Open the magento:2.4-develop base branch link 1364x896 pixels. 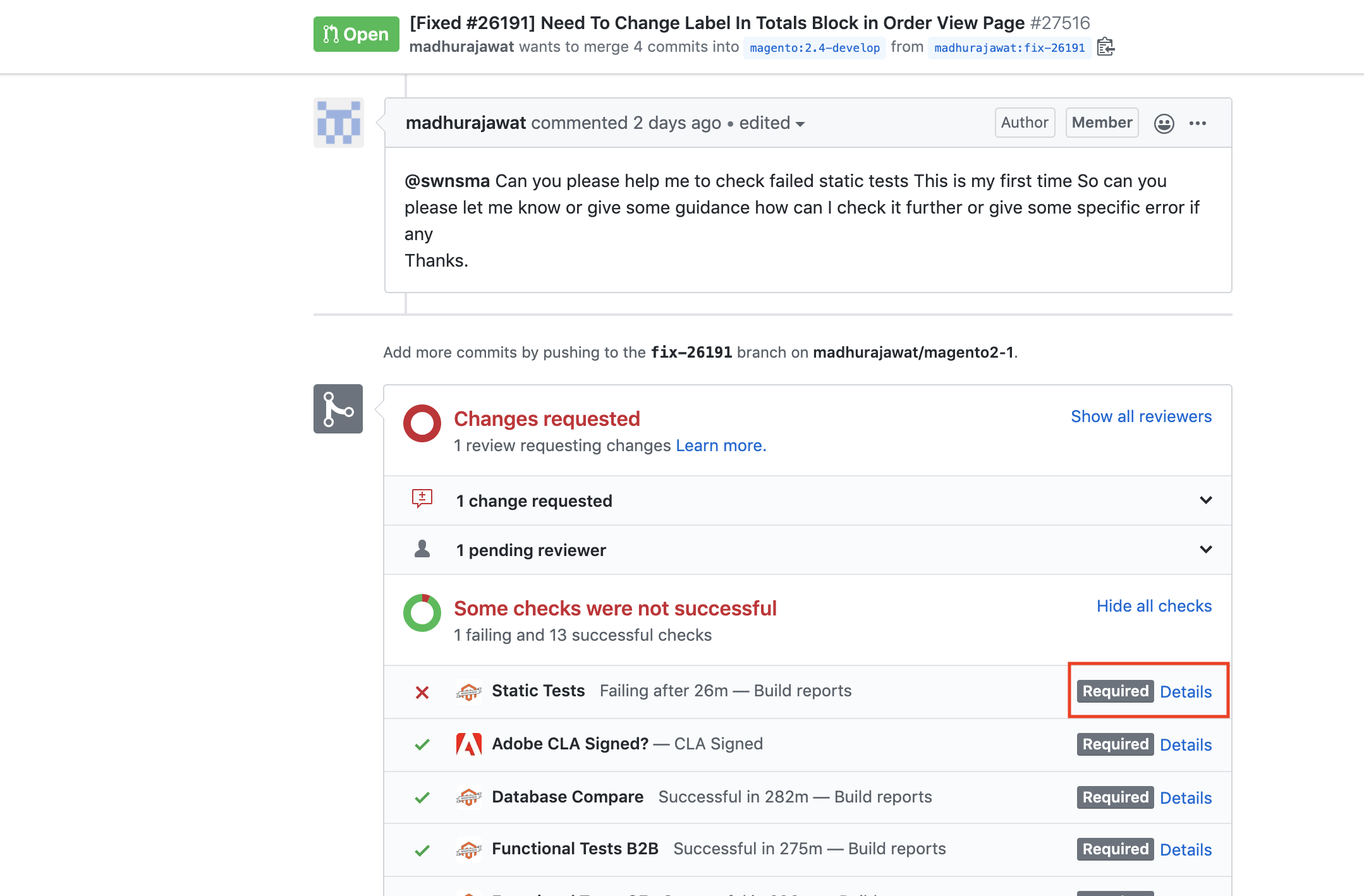[815, 47]
